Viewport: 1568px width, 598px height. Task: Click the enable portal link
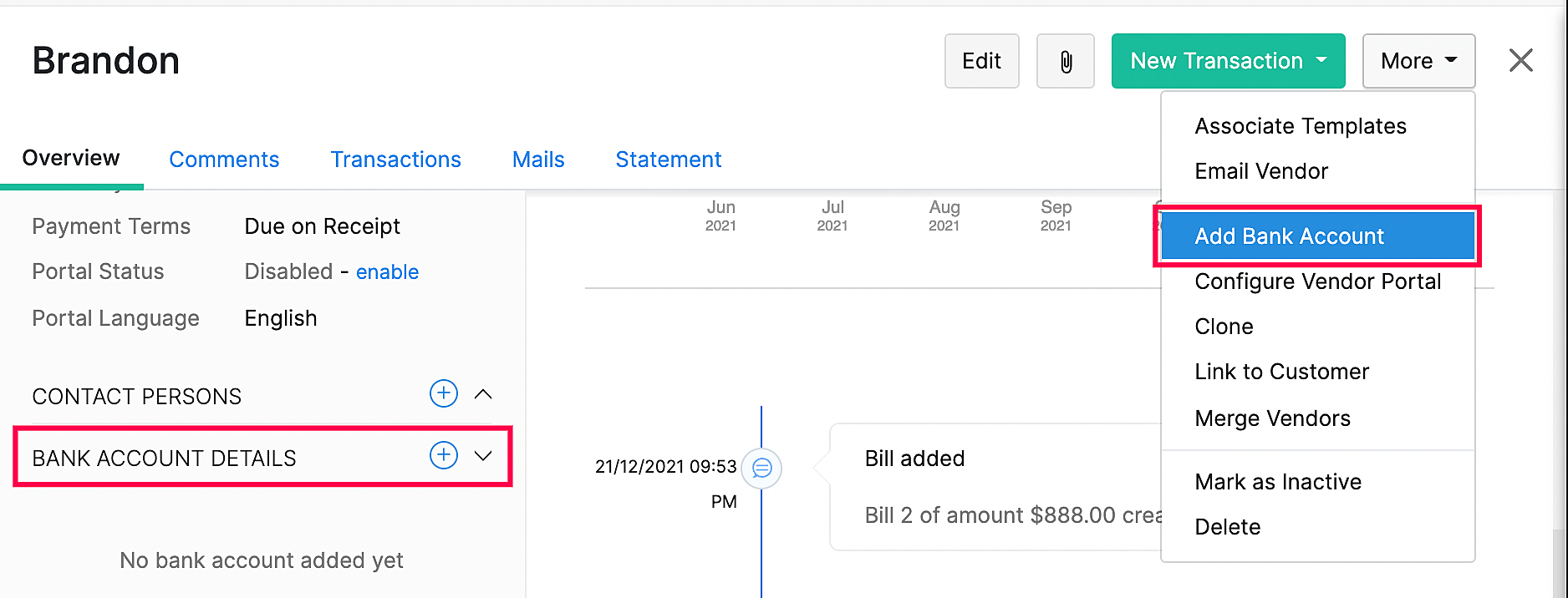pyautogui.click(x=387, y=272)
